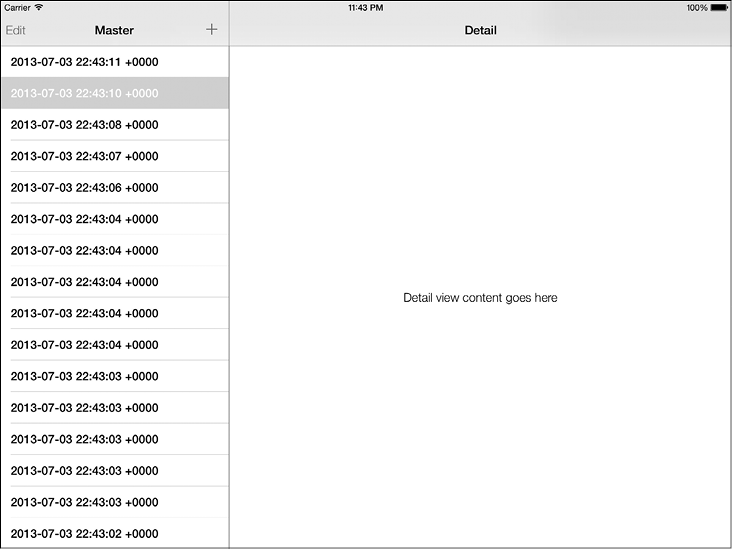Click the Detail navigation title

coord(480,30)
